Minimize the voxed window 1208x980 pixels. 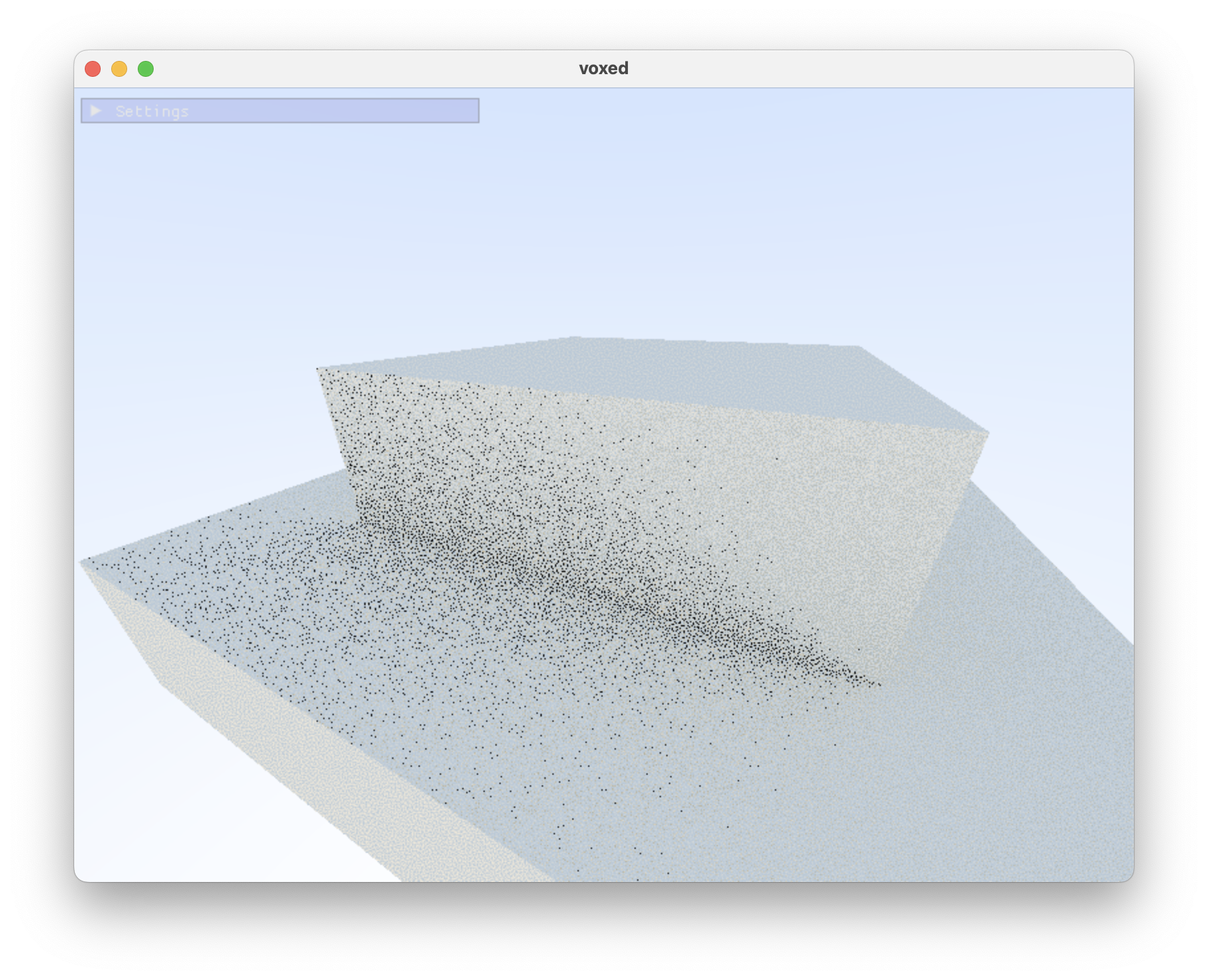119,69
